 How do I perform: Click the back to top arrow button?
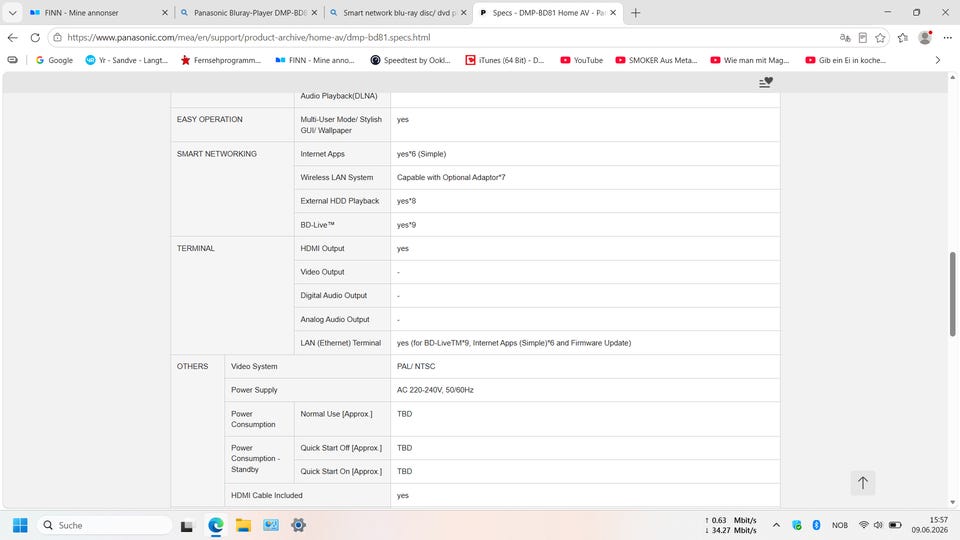(x=863, y=482)
